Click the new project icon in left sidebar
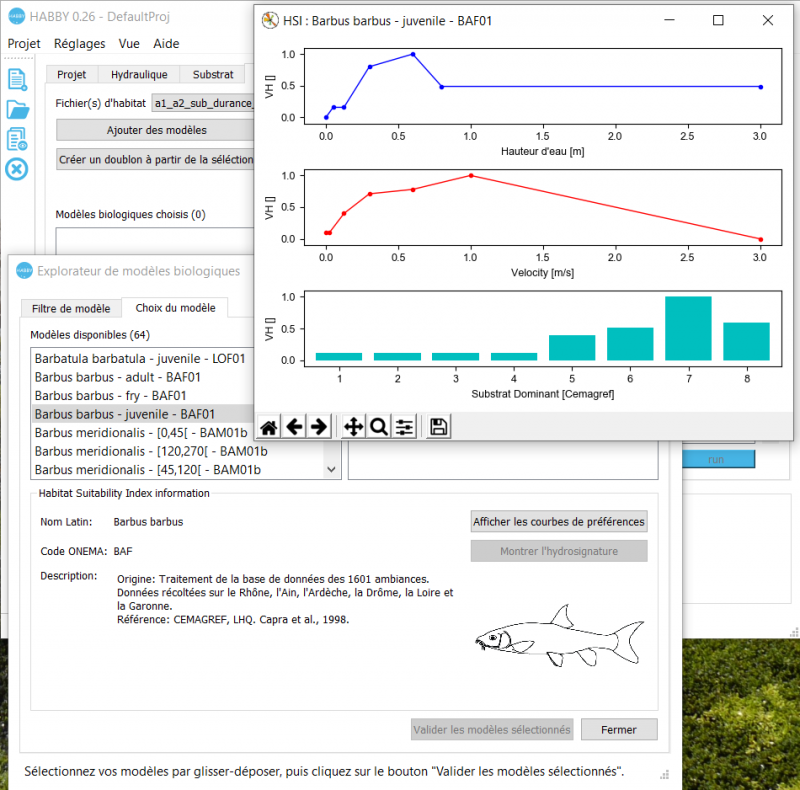Viewport: 800px width, 790px height. click(17, 80)
